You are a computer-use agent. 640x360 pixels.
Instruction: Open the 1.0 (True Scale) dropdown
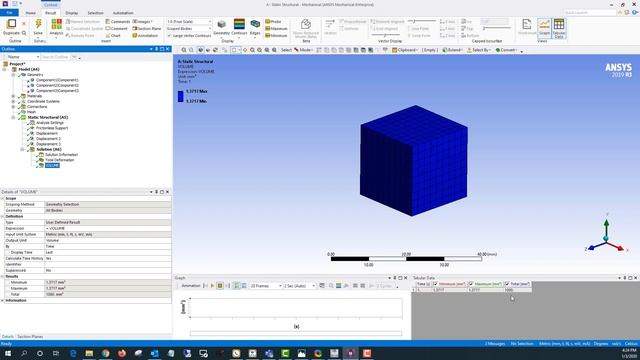click(189, 21)
